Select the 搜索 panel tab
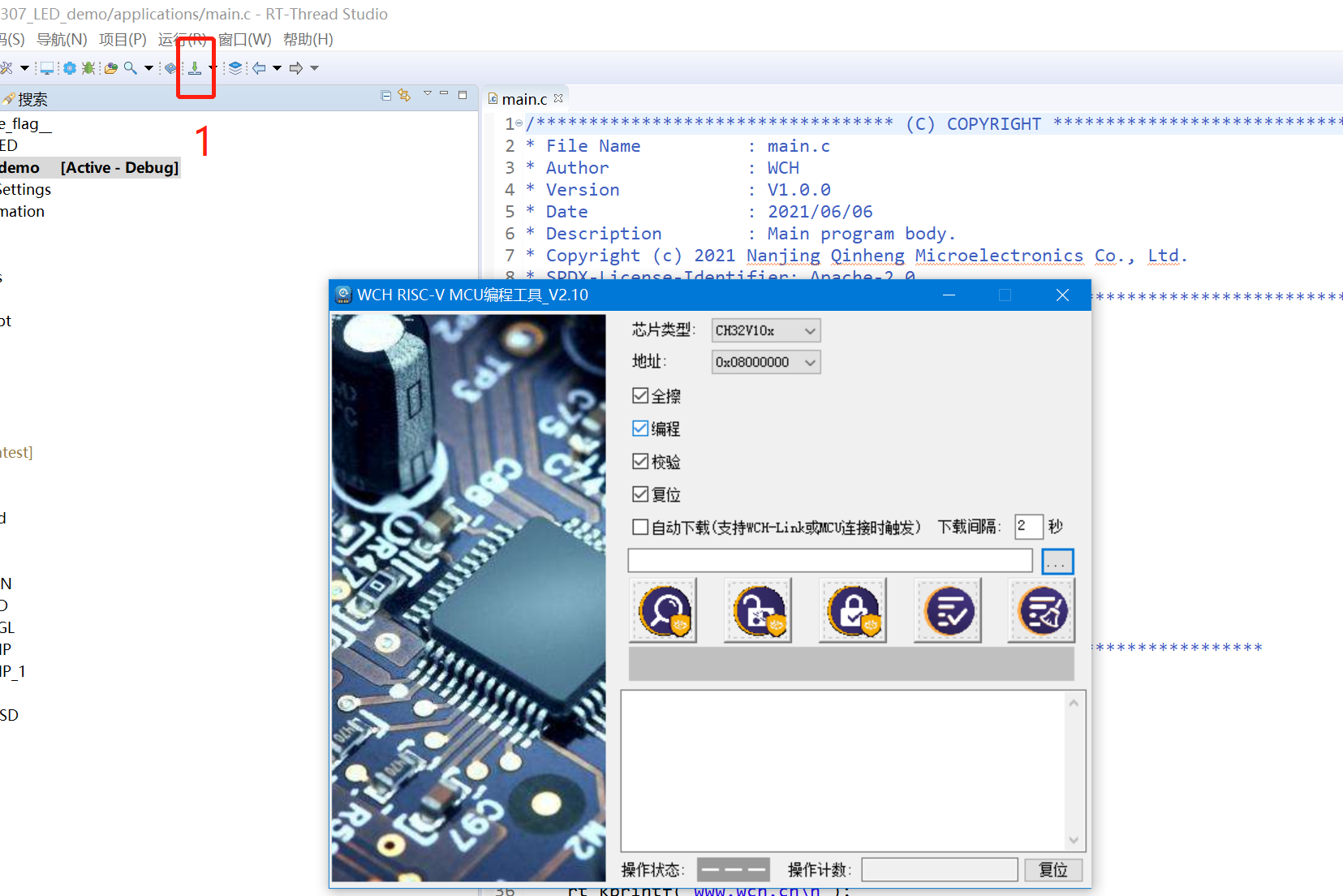Image resolution: width=1343 pixels, height=896 pixels. 25,99
